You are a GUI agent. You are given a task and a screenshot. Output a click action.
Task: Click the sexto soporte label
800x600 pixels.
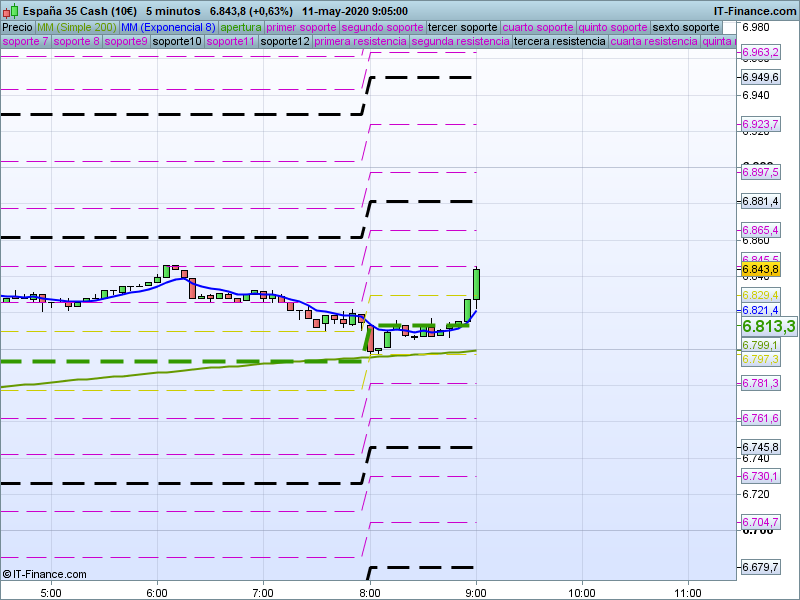coord(685,27)
